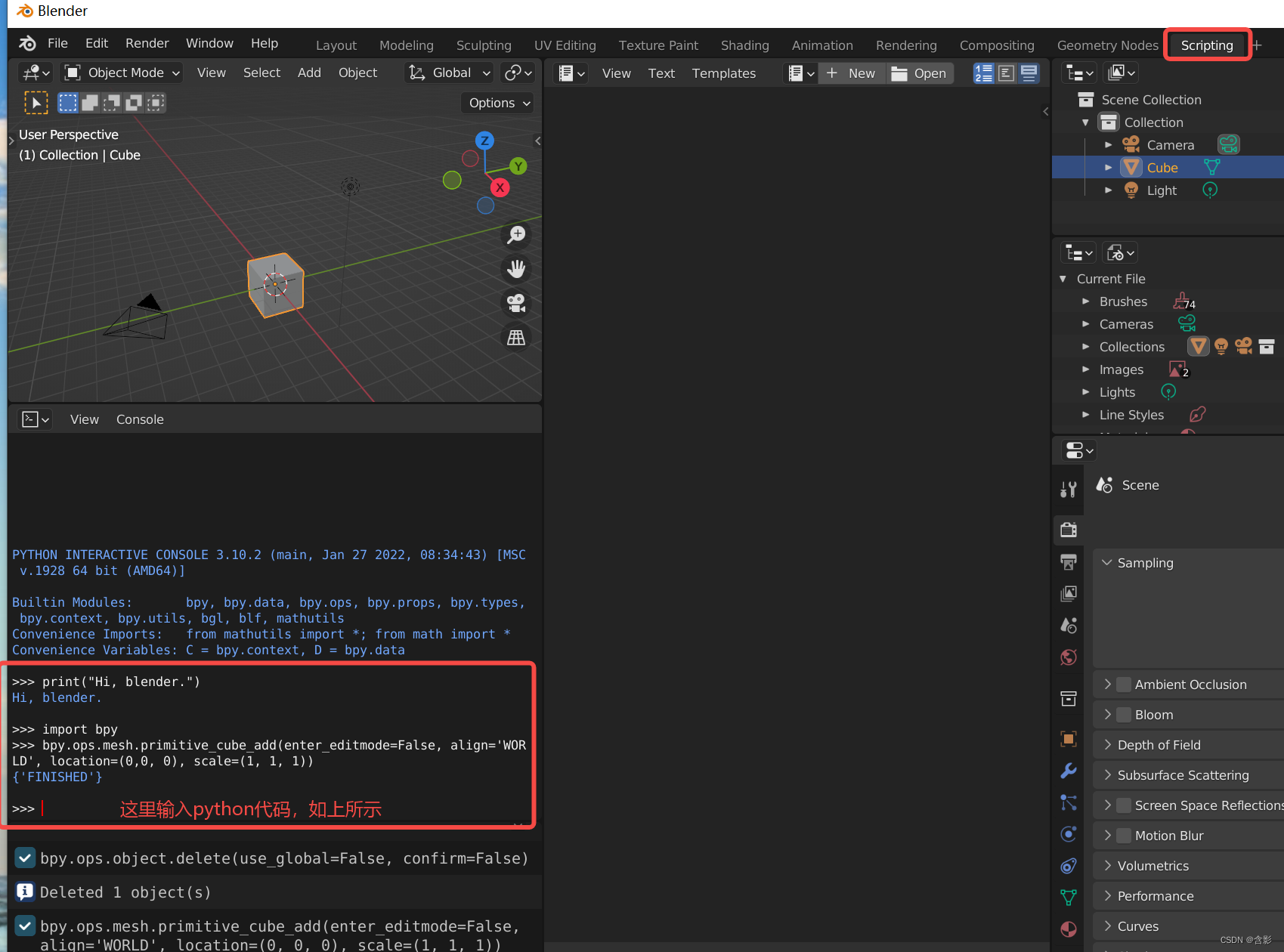Image resolution: width=1284 pixels, height=952 pixels.
Task: Select the Light object in outliner
Action: coord(1162,190)
